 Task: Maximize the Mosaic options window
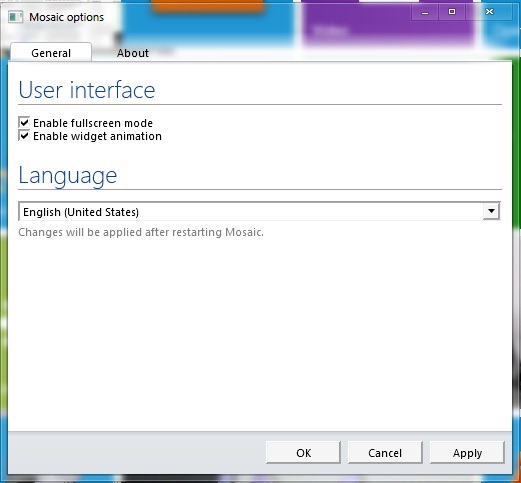click(x=452, y=12)
